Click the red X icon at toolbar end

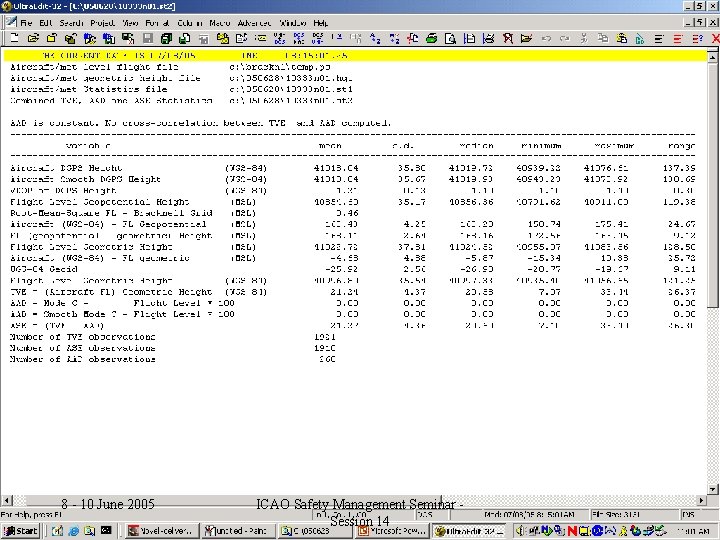pyautogui.click(x=714, y=39)
